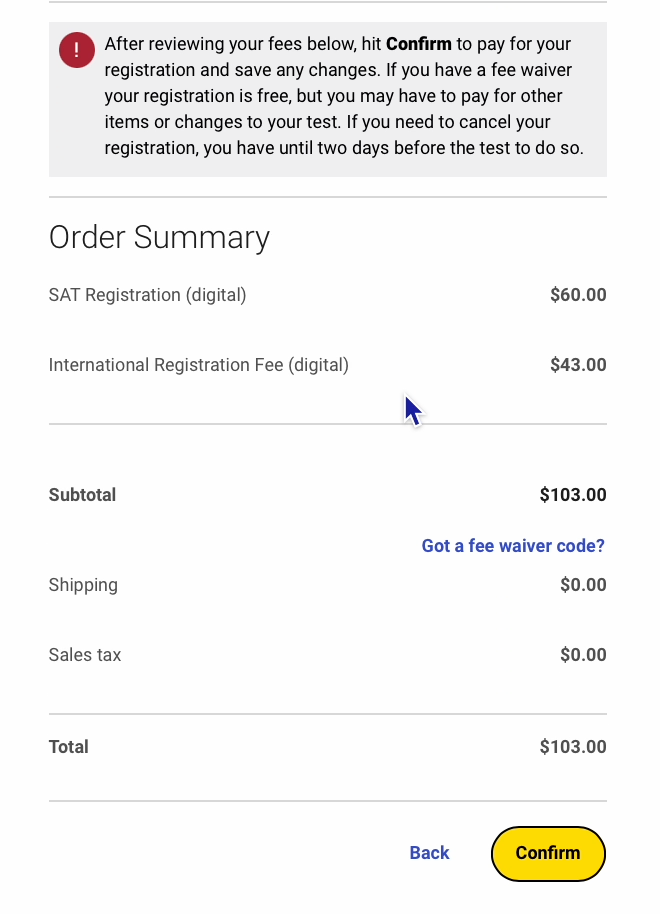Click the $0.00 sales tax amount
Image resolution: width=660 pixels, height=914 pixels.
pyautogui.click(x=583, y=655)
